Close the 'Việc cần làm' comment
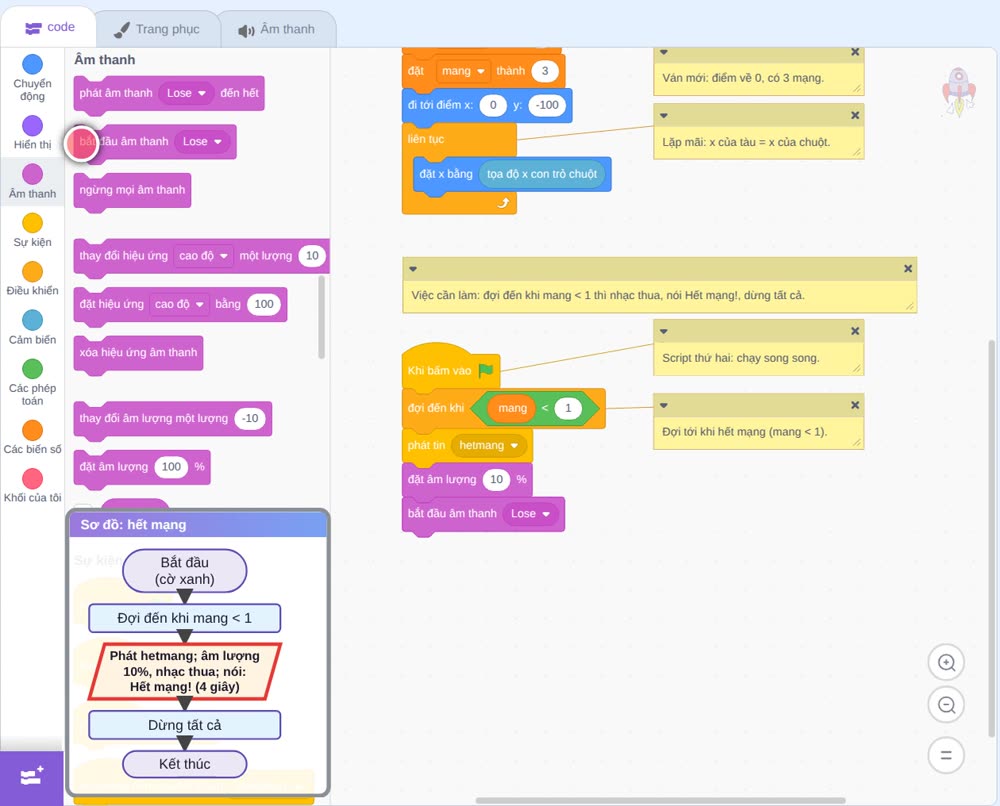This screenshot has width=1000, height=806. (x=908, y=269)
